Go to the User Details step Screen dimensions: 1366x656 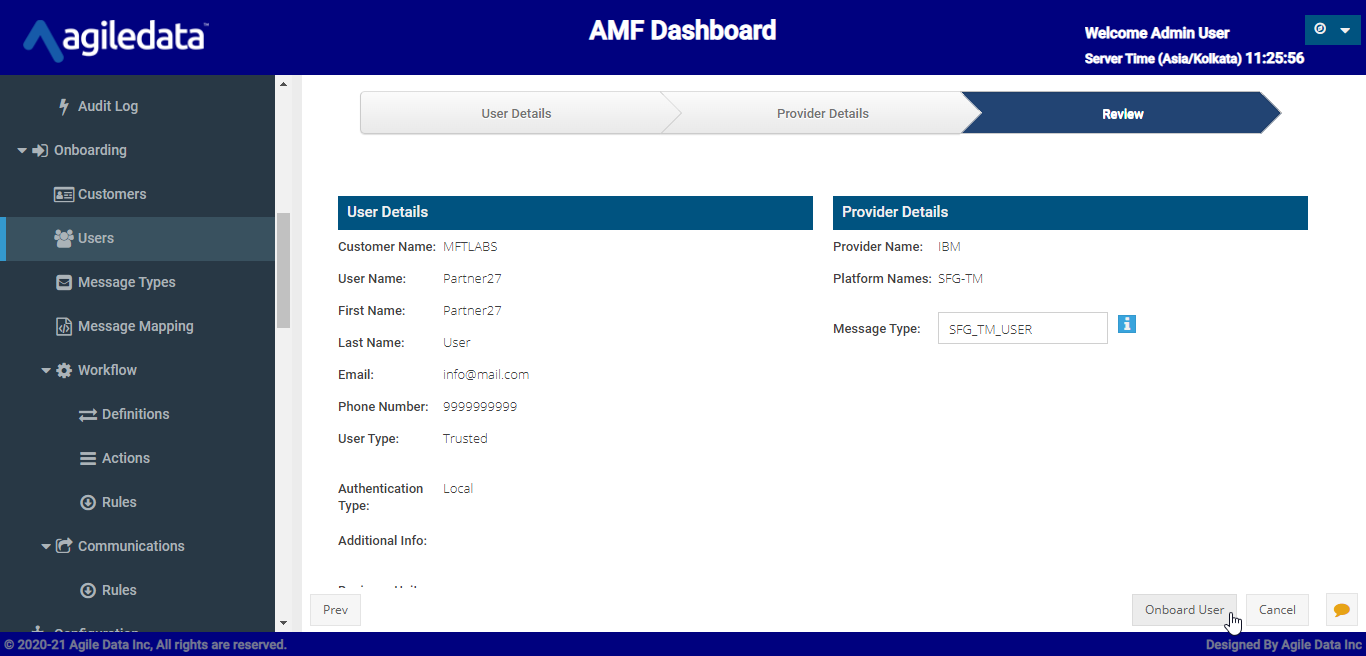[x=515, y=114]
